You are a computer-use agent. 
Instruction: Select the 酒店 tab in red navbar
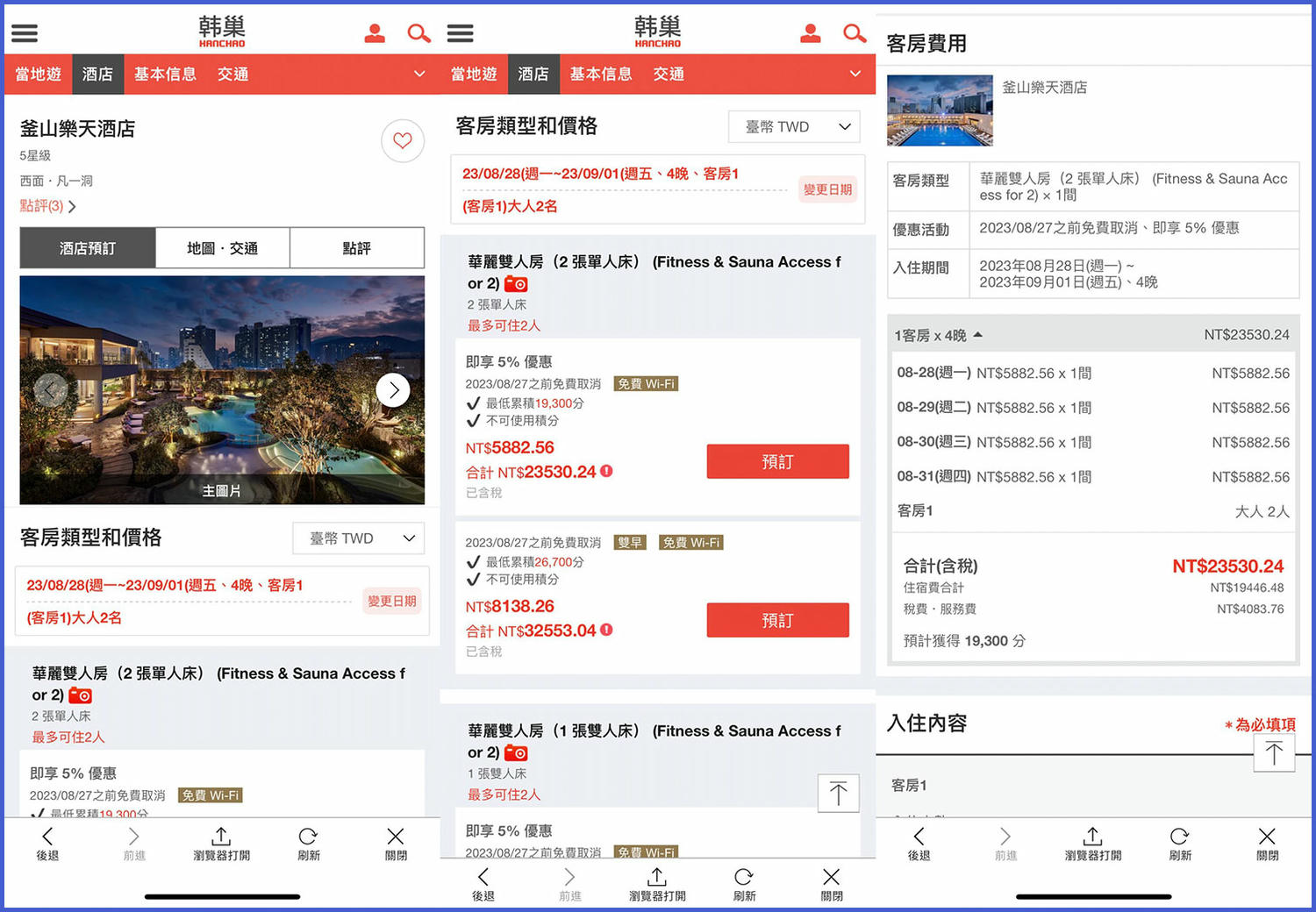click(97, 74)
